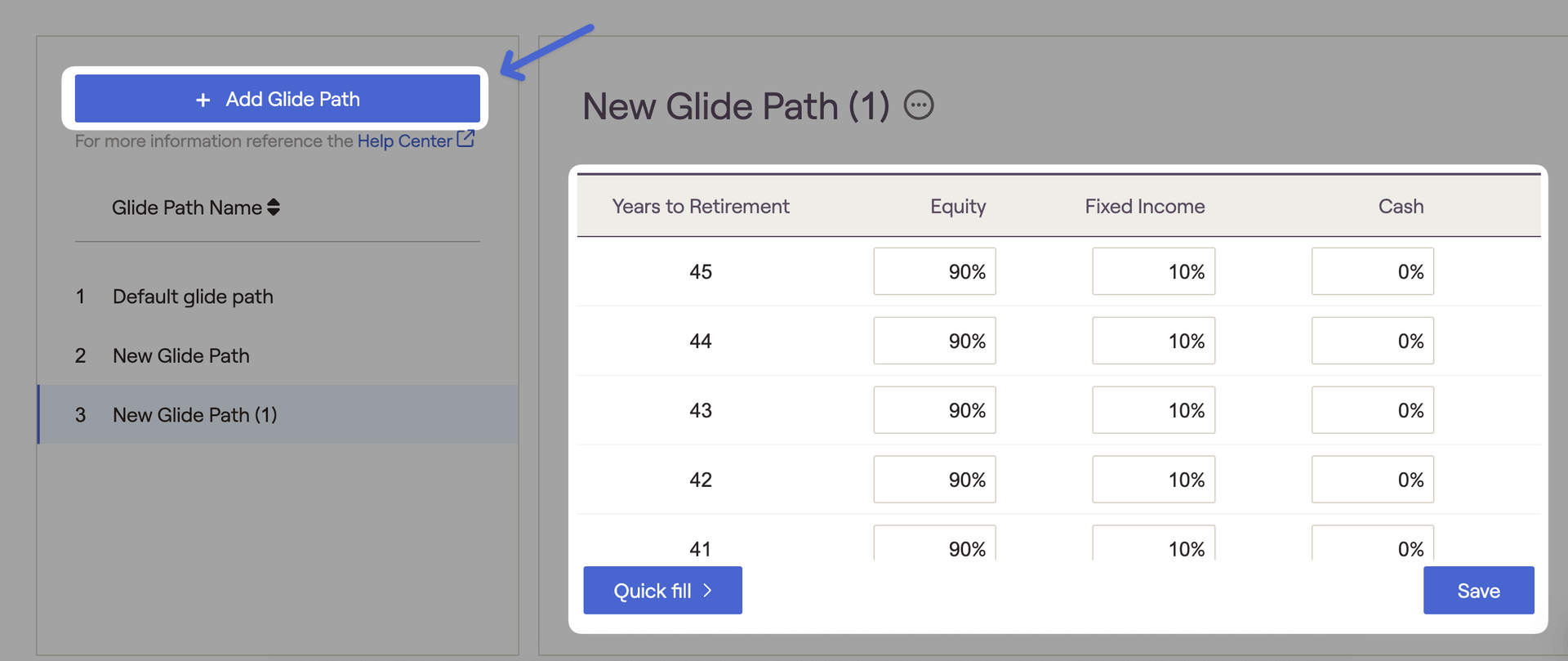
Task: Edit Equity field for year 44
Action: click(934, 341)
